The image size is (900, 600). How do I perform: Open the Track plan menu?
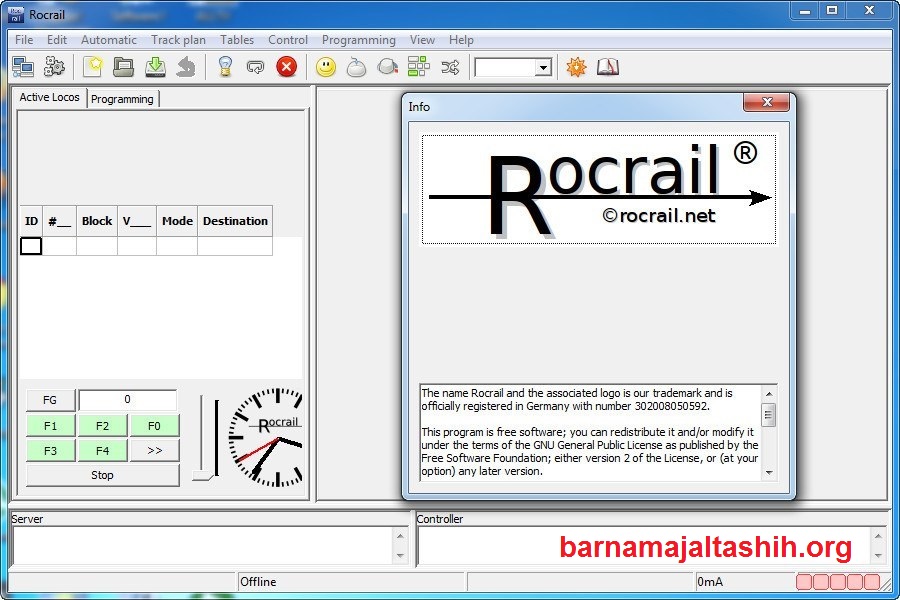[179, 40]
